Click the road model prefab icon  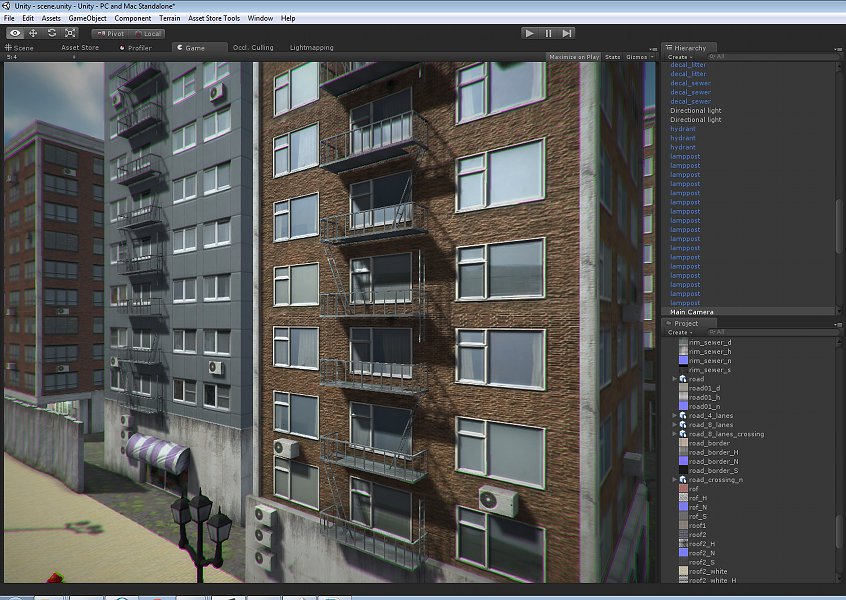(x=683, y=379)
